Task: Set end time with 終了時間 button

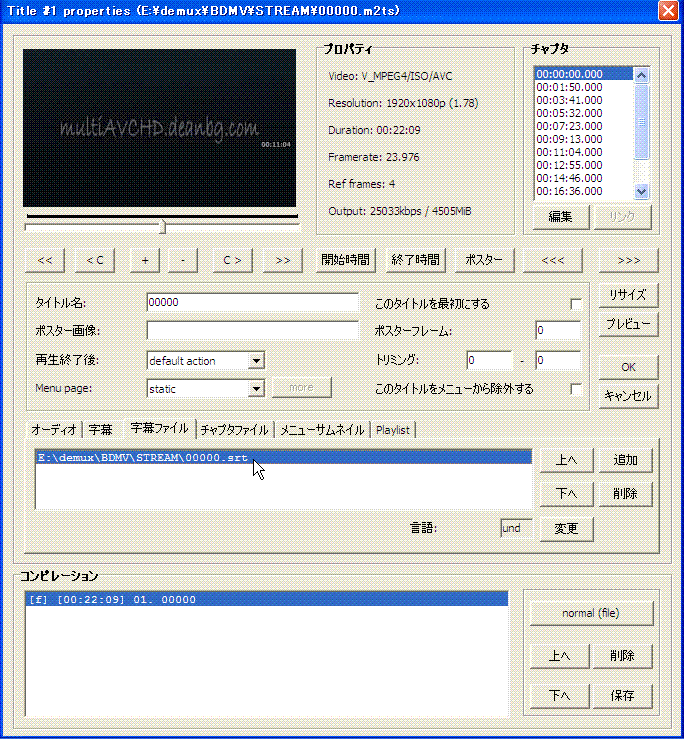Action: coord(415,260)
